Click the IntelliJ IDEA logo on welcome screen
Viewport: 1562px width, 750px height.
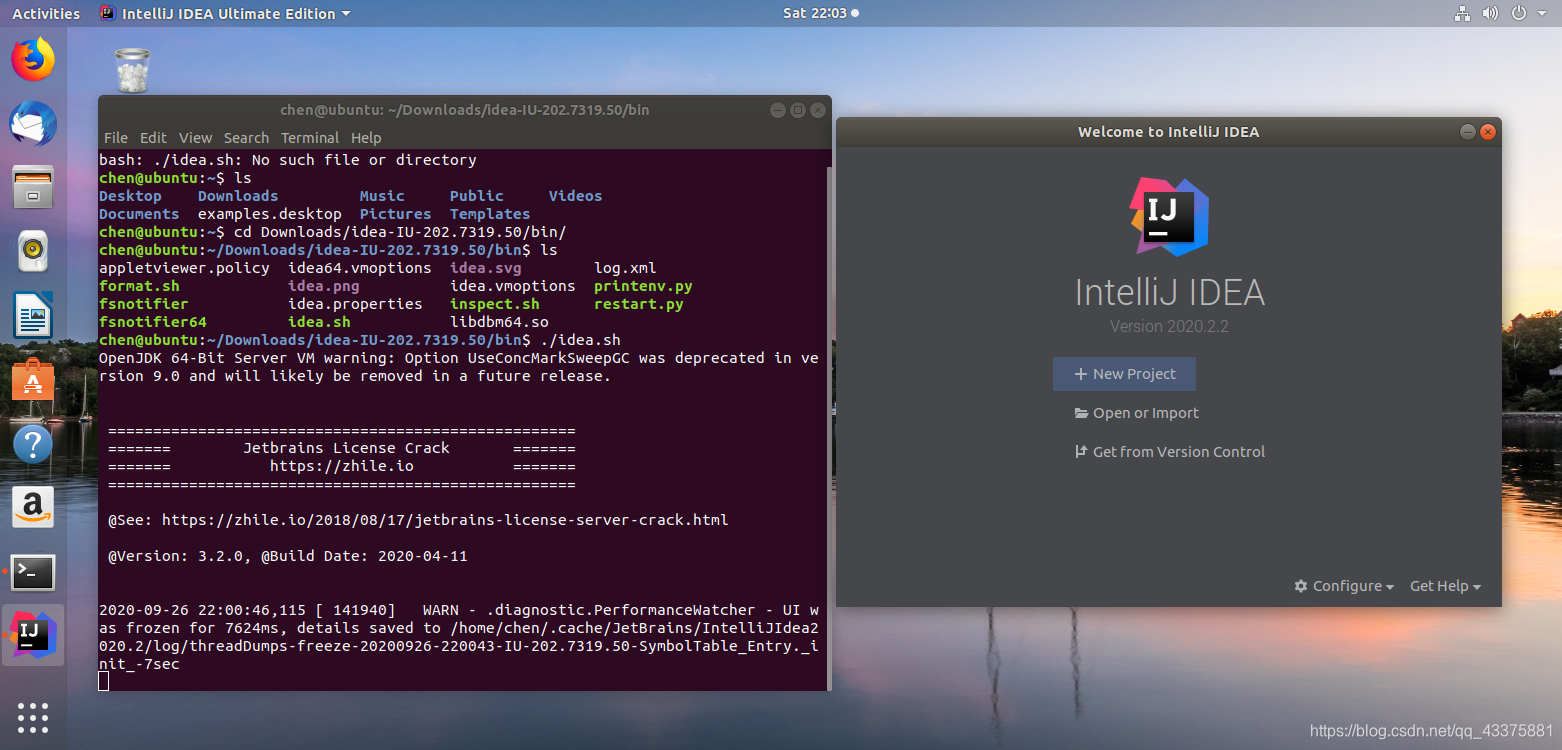point(1168,216)
